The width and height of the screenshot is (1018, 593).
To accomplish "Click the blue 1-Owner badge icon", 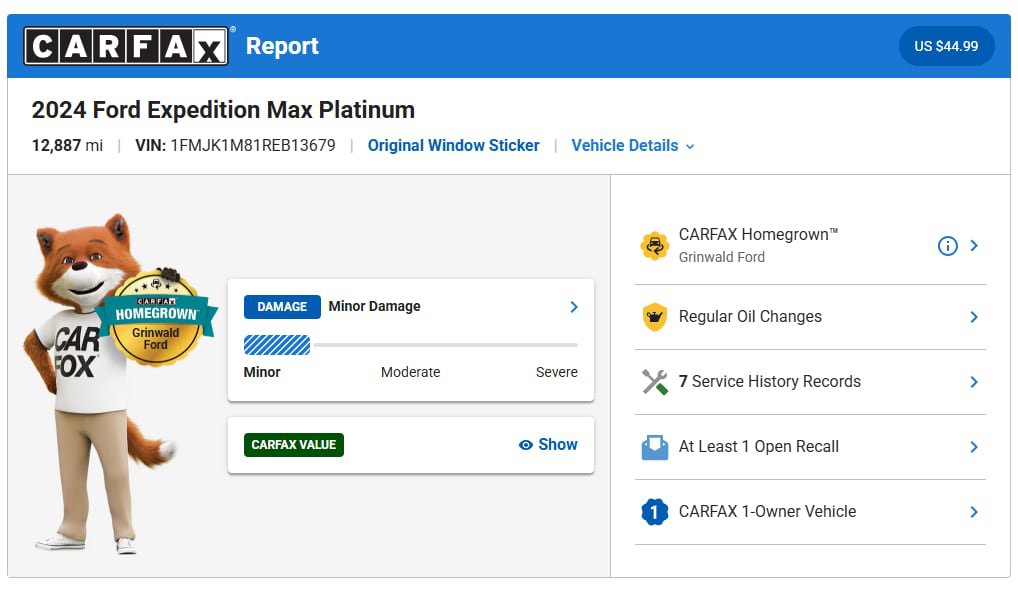I will pyautogui.click(x=654, y=512).
